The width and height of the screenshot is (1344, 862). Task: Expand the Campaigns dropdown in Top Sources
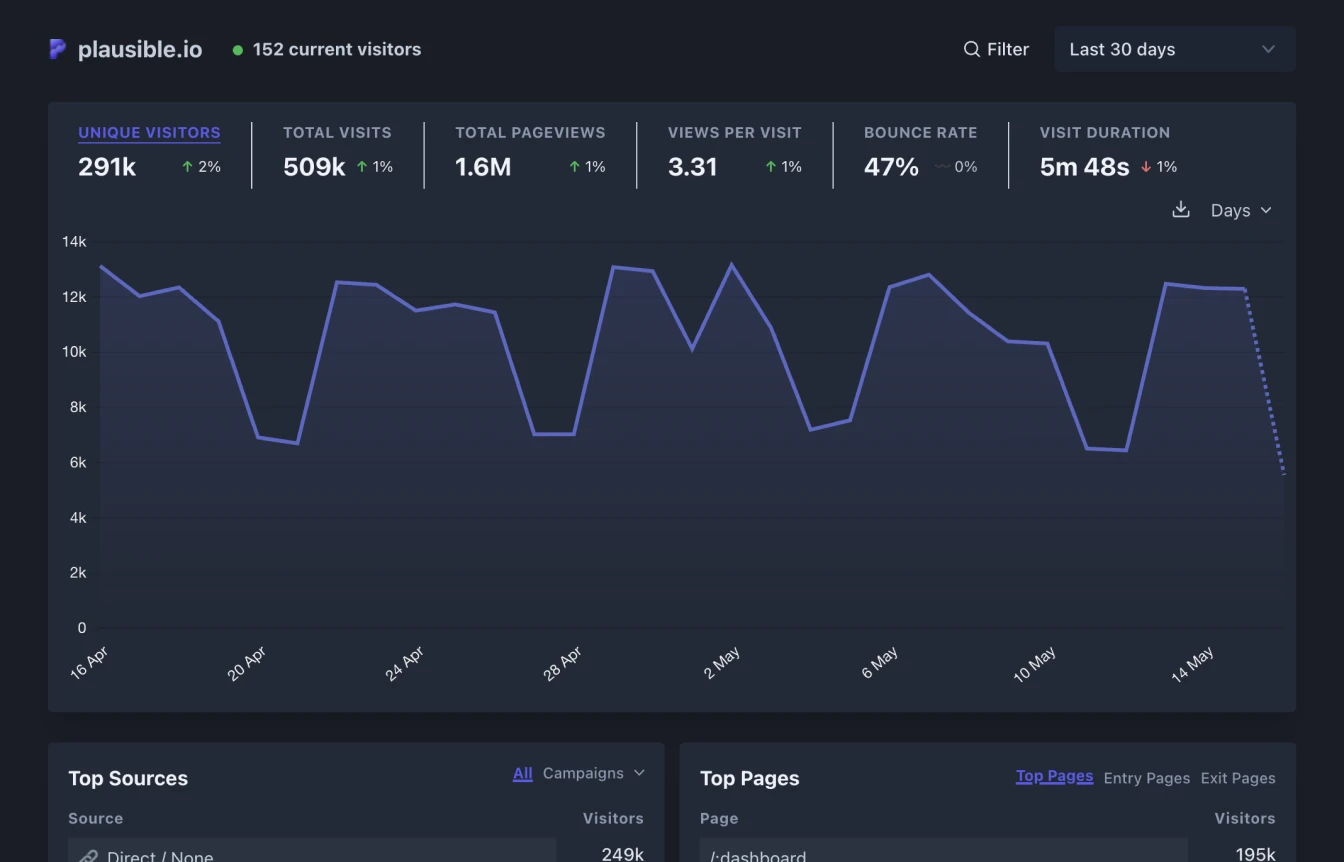click(x=594, y=773)
